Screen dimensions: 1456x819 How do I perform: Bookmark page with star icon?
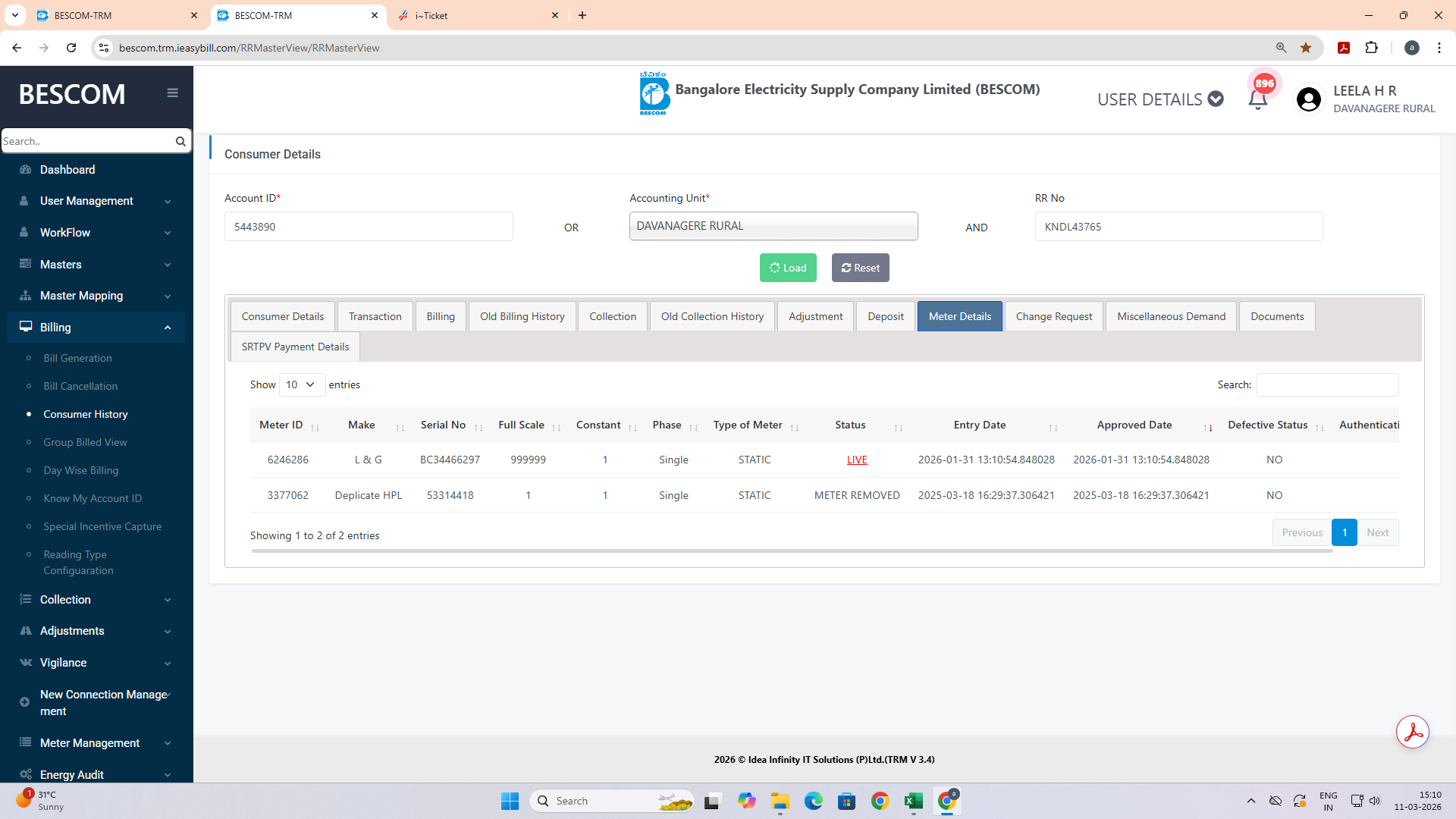pos(1306,48)
